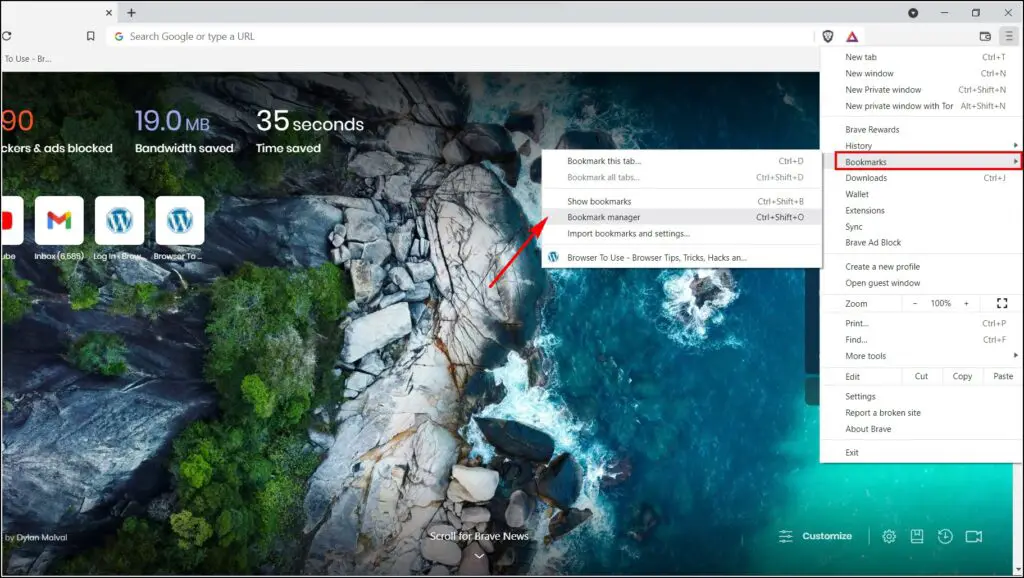Click the Brave Talk video camera icon
The image size is (1024, 578).
point(974,536)
